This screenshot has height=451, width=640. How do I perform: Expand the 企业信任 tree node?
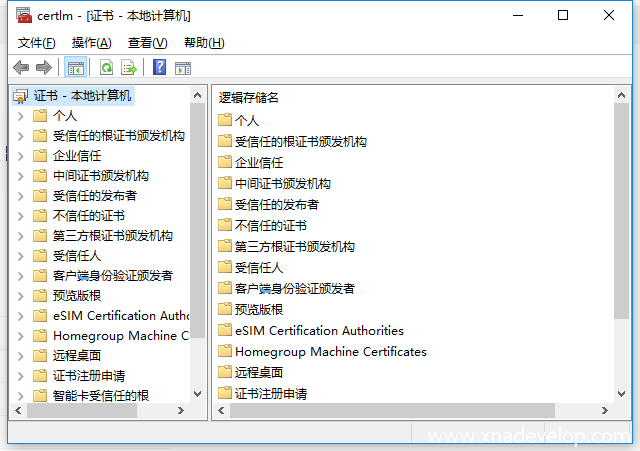pyautogui.click(x=20, y=156)
